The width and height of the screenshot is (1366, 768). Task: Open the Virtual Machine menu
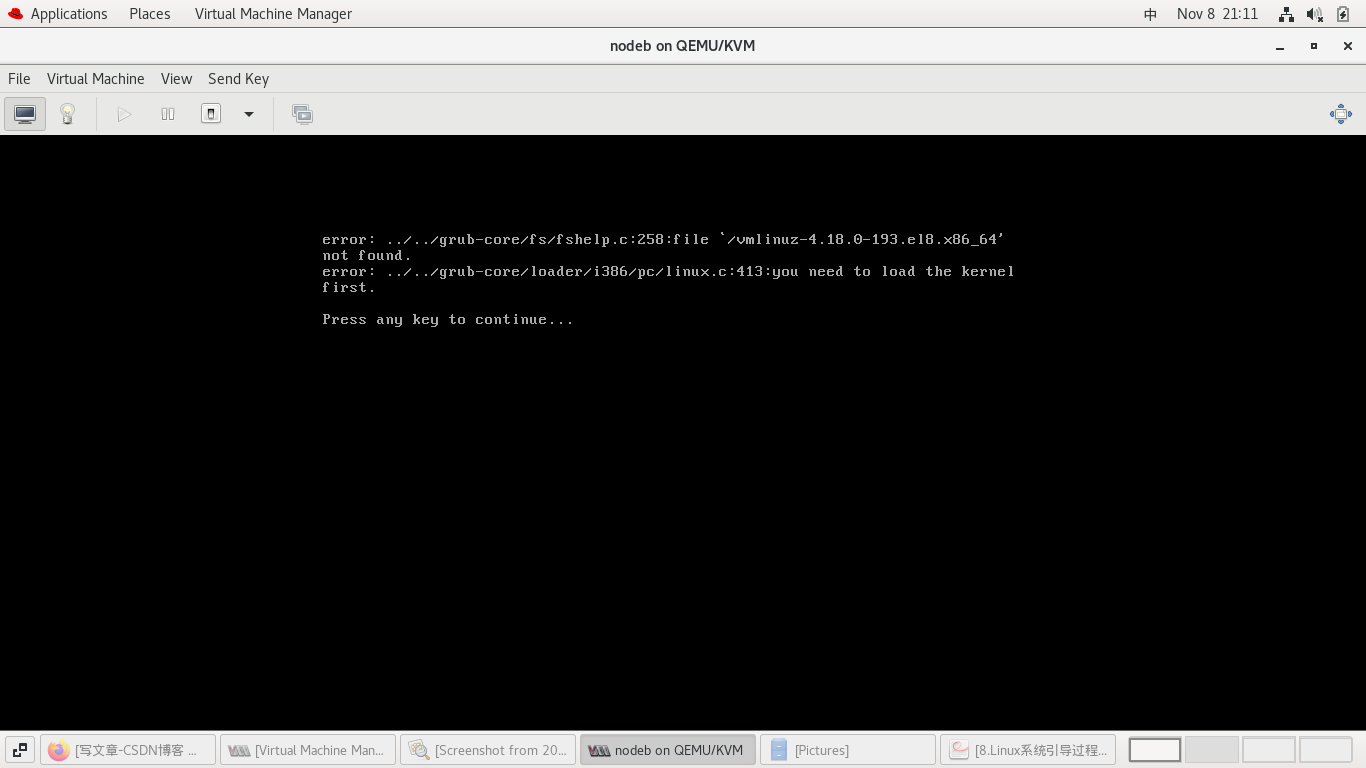click(95, 78)
